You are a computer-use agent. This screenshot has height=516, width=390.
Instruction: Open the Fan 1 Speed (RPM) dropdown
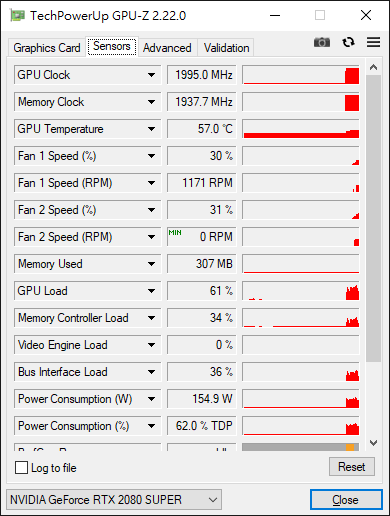[151, 183]
